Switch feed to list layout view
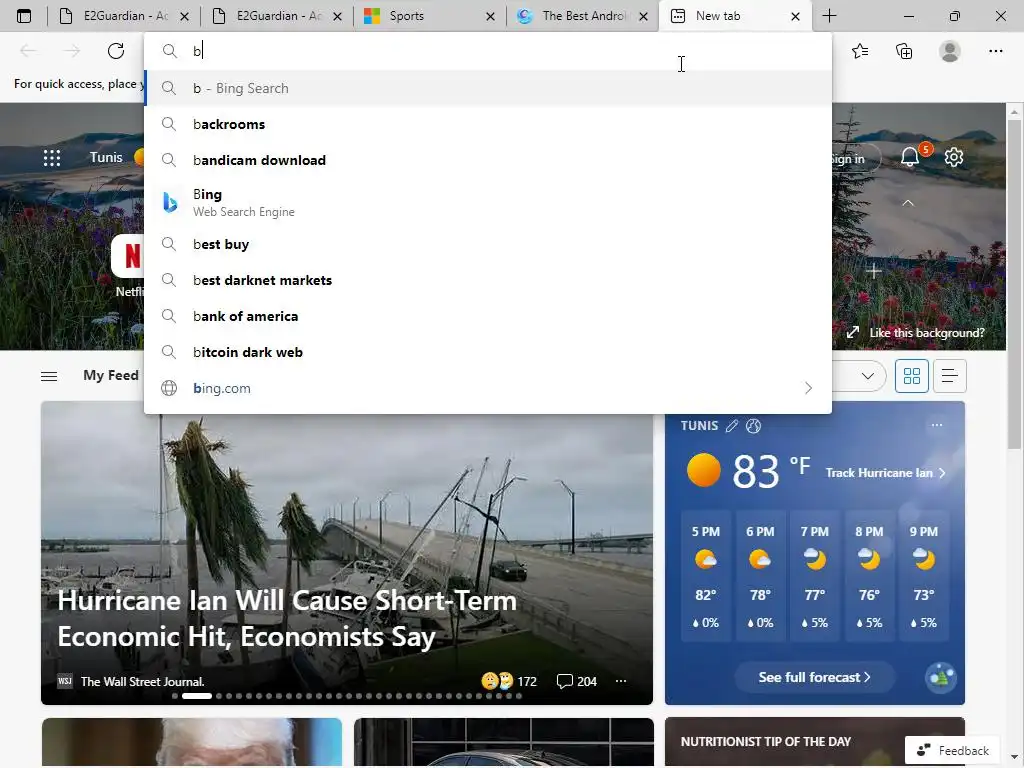Viewport: 1024px width, 768px height. [950, 376]
